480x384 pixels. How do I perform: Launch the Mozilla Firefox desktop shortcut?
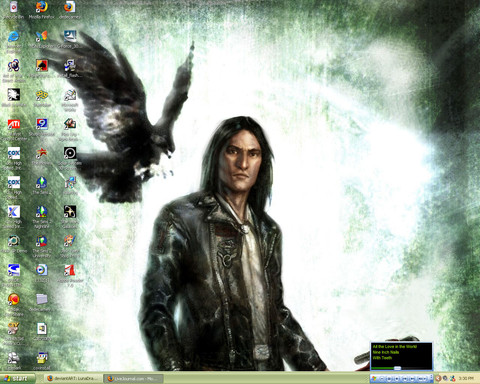pos(42,7)
